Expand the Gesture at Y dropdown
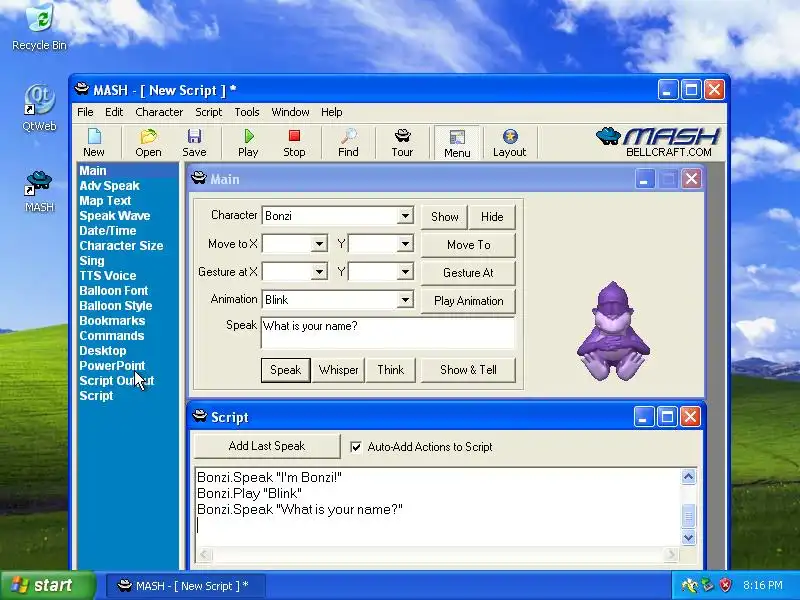 coord(405,272)
